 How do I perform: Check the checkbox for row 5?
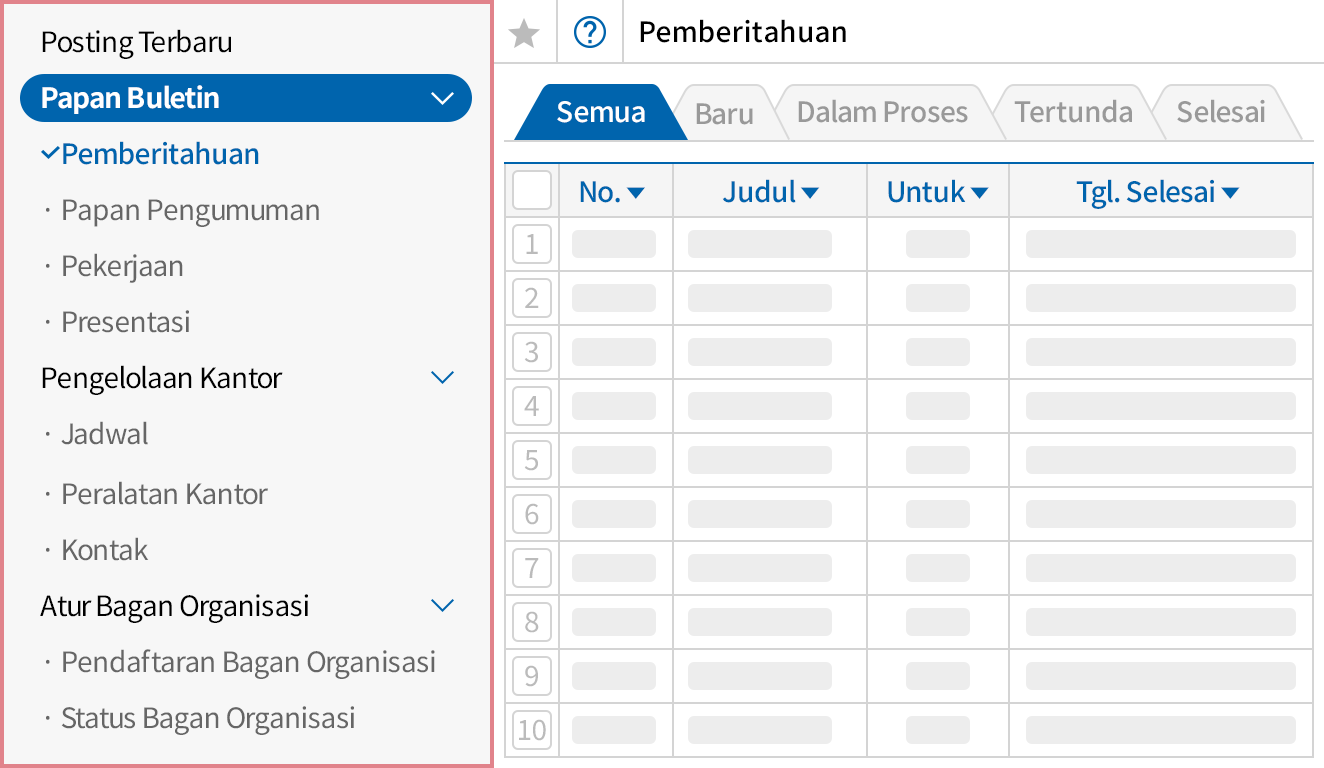tap(532, 460)
